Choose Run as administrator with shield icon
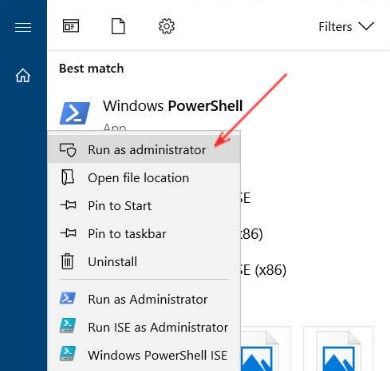Image resolution: width=390 pixels, height=371 pixels. 144,150
